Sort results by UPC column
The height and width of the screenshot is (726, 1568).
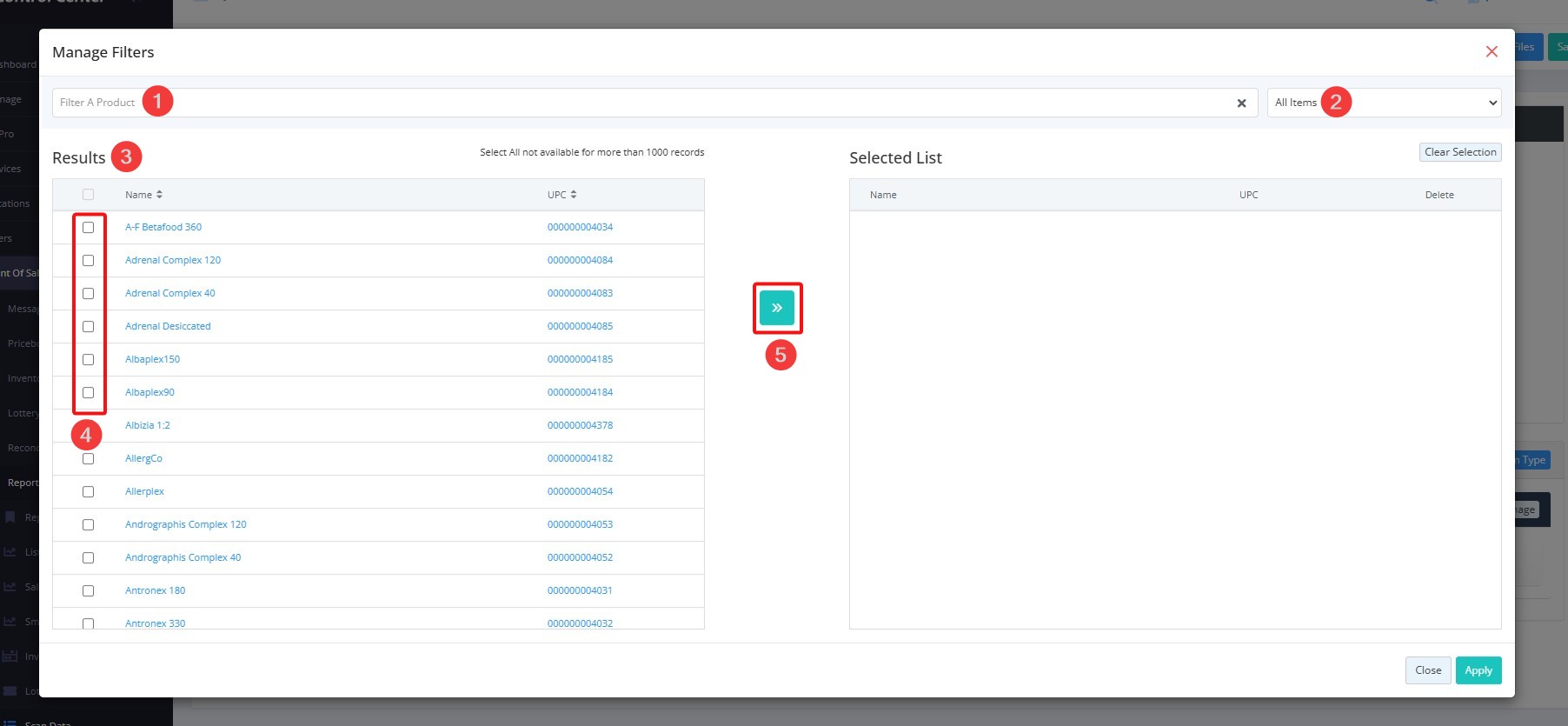[x=561, y=195]
